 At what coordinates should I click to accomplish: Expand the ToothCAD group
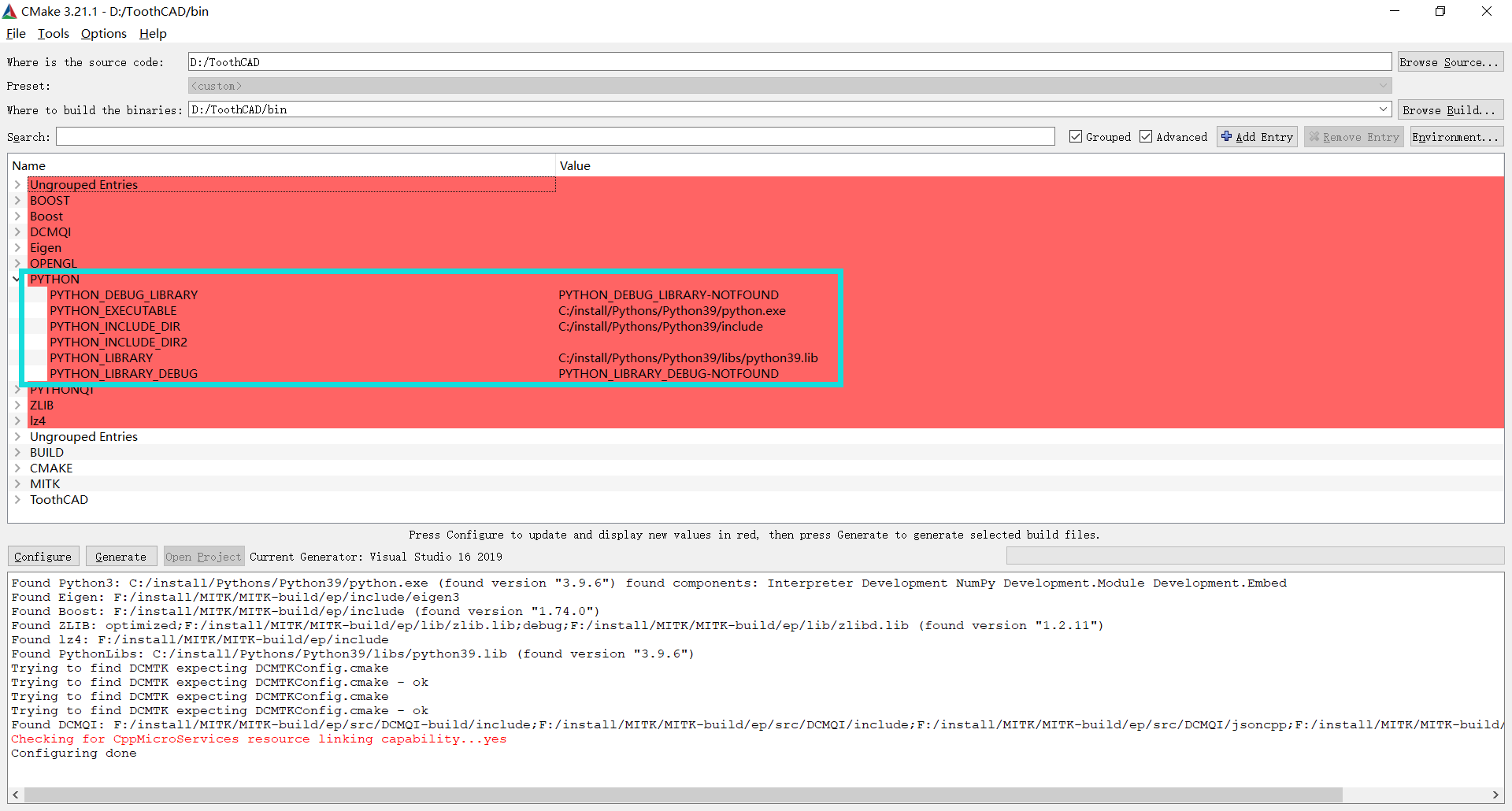(x=17, y=499)
